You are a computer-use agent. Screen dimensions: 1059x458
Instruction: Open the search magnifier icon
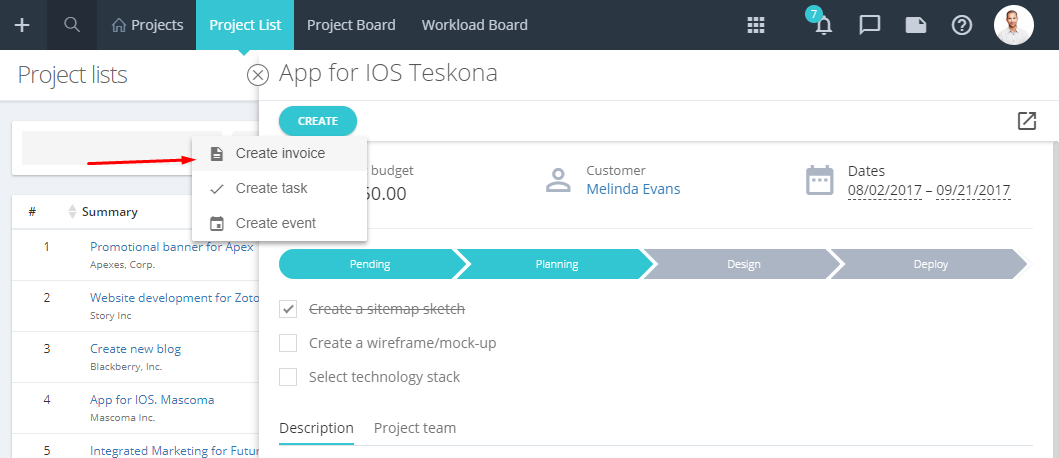pos(72,25)
